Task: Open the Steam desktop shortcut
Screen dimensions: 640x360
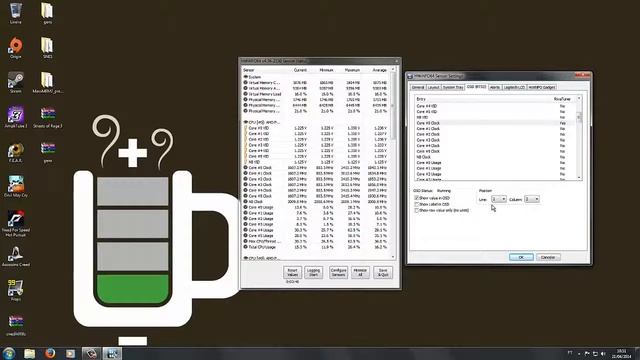Action: tap(16, 82)
